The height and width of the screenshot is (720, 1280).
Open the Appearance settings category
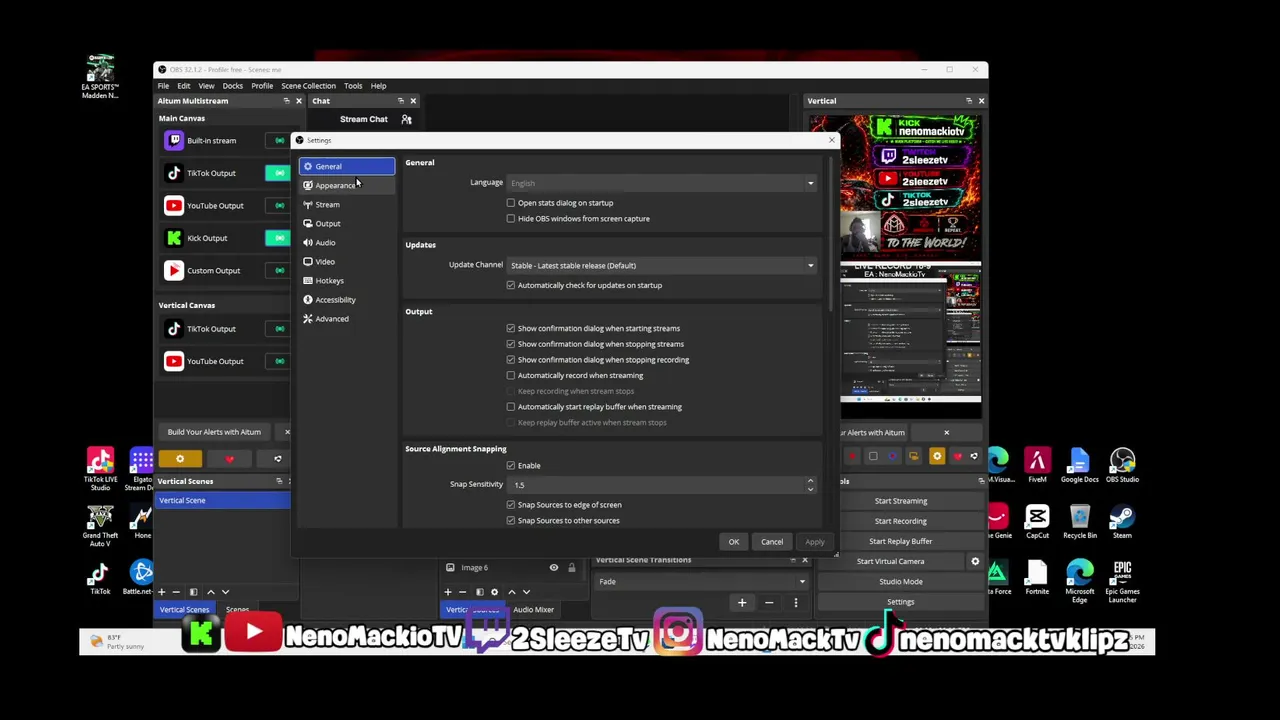point(346,185)
